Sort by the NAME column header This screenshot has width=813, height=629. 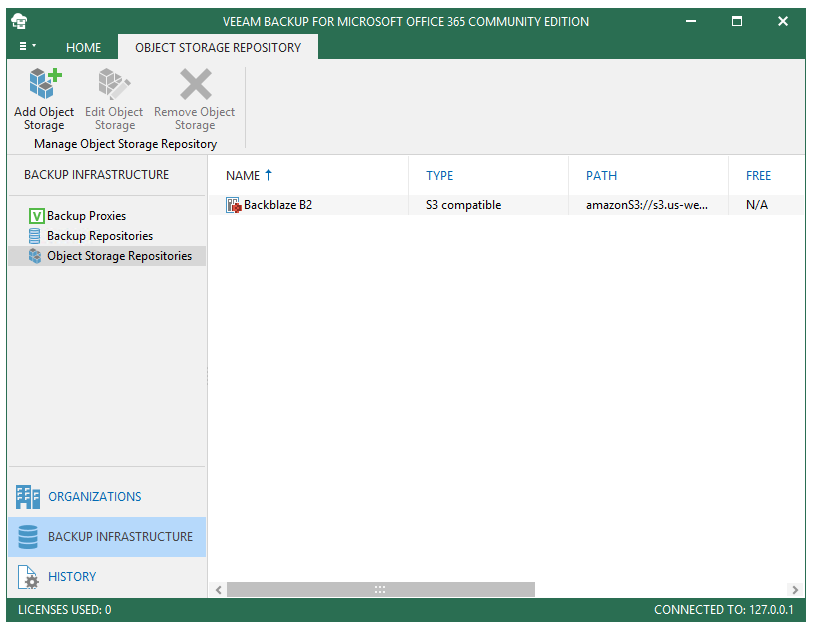(x=243, y=176)
